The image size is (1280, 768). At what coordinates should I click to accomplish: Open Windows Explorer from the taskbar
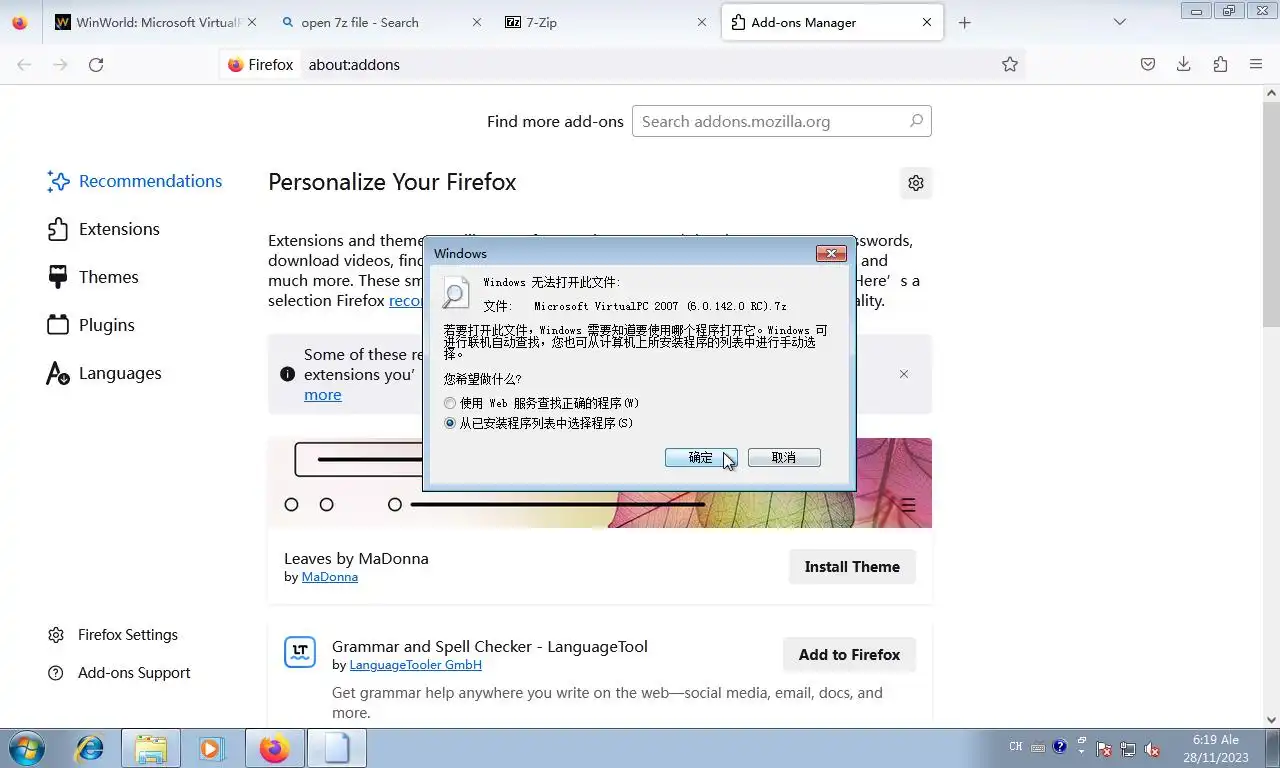[151, 748]
